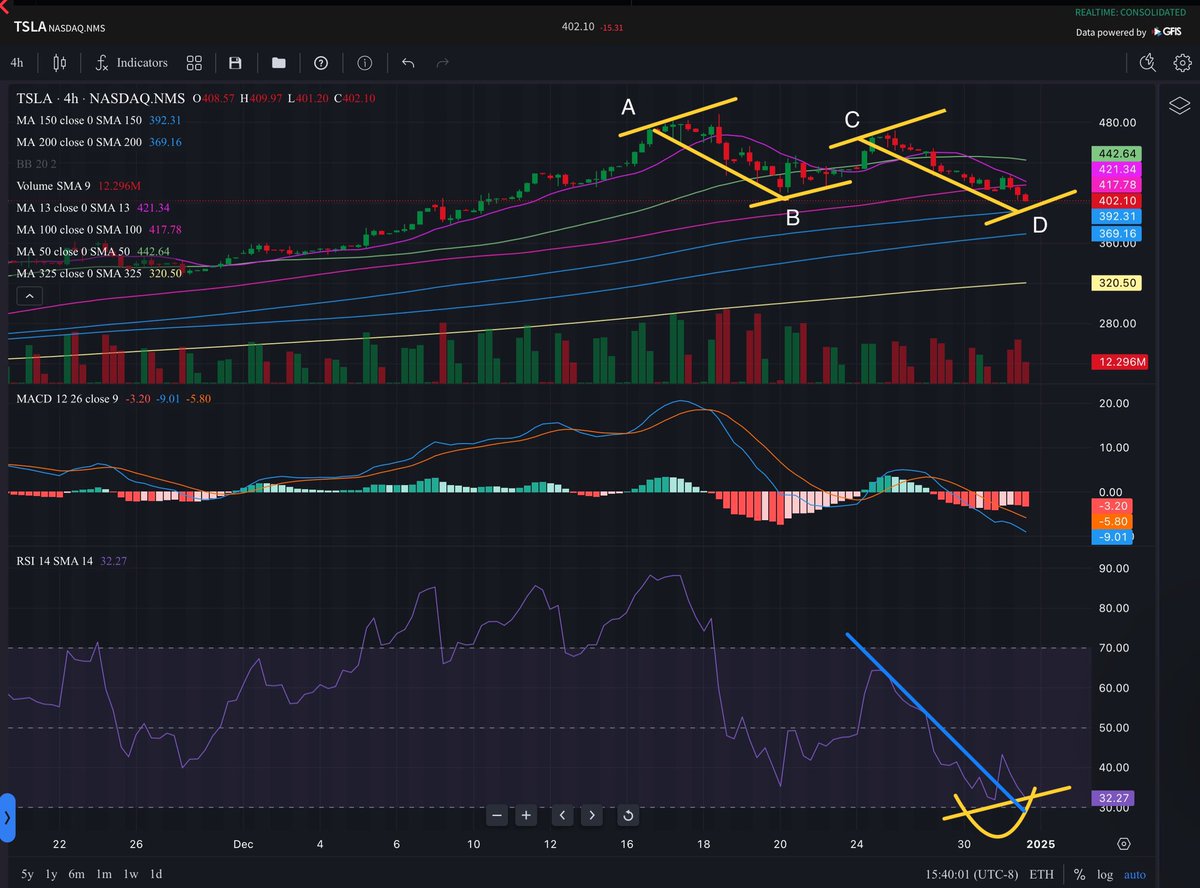Select the 5y range tab

click(x=26, y=874)
